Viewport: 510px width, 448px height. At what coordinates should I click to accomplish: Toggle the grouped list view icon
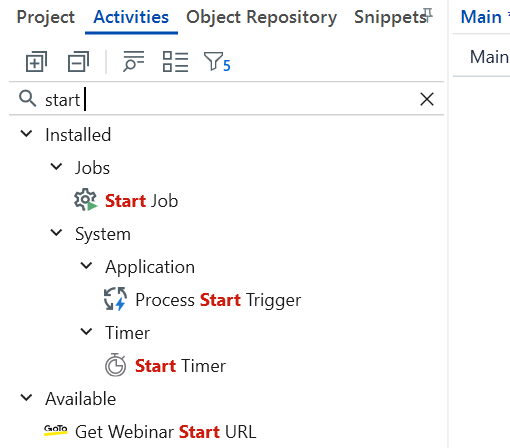[x=175, y=61]
